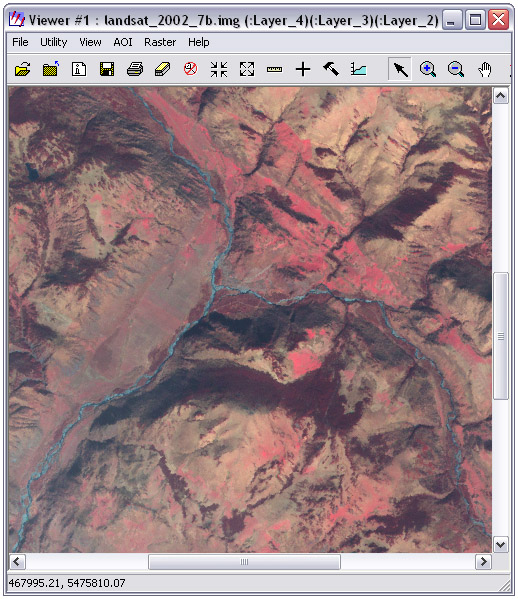This screenshot has height=599, width=518.
Task: Choose the Zoom Out magnifier
Action: [456, 70]
